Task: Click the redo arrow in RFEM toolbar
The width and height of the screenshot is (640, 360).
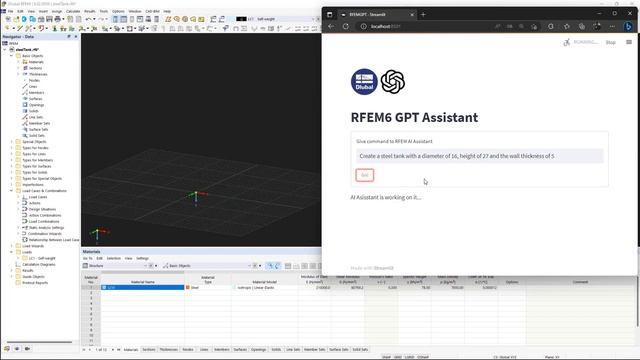Action: (100, 19)
